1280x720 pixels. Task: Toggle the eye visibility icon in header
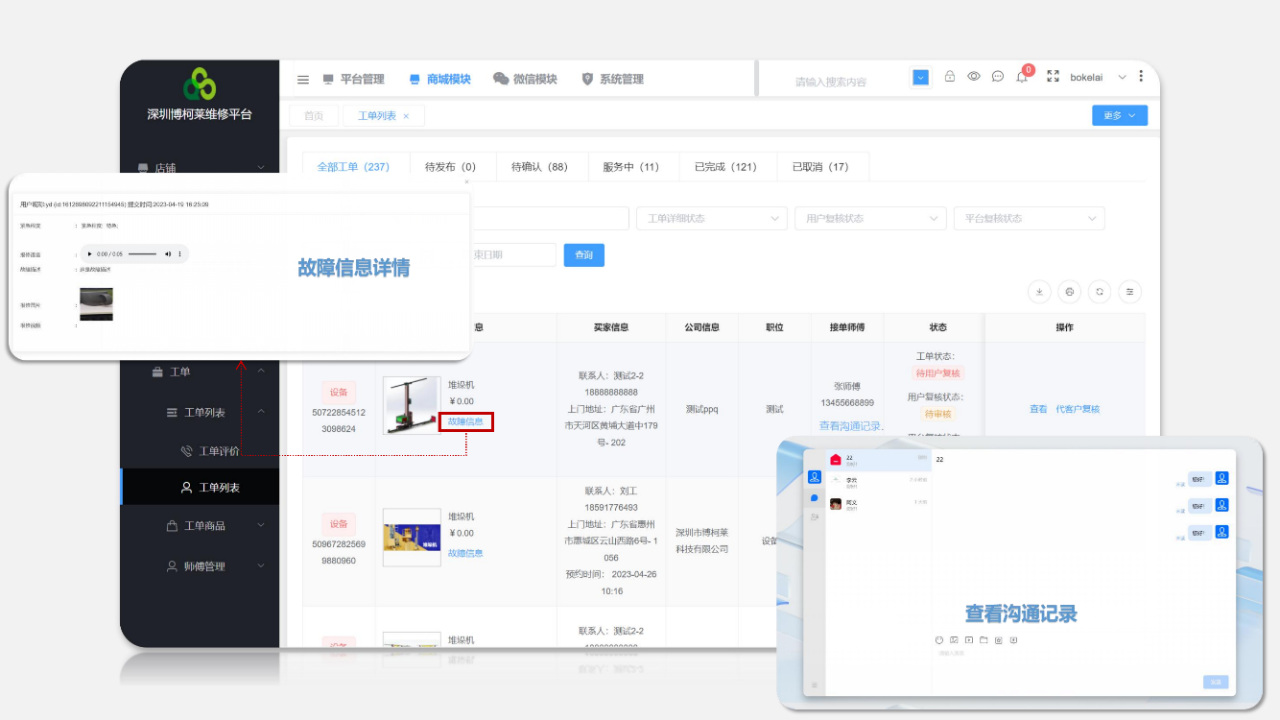tap(973, 77)
